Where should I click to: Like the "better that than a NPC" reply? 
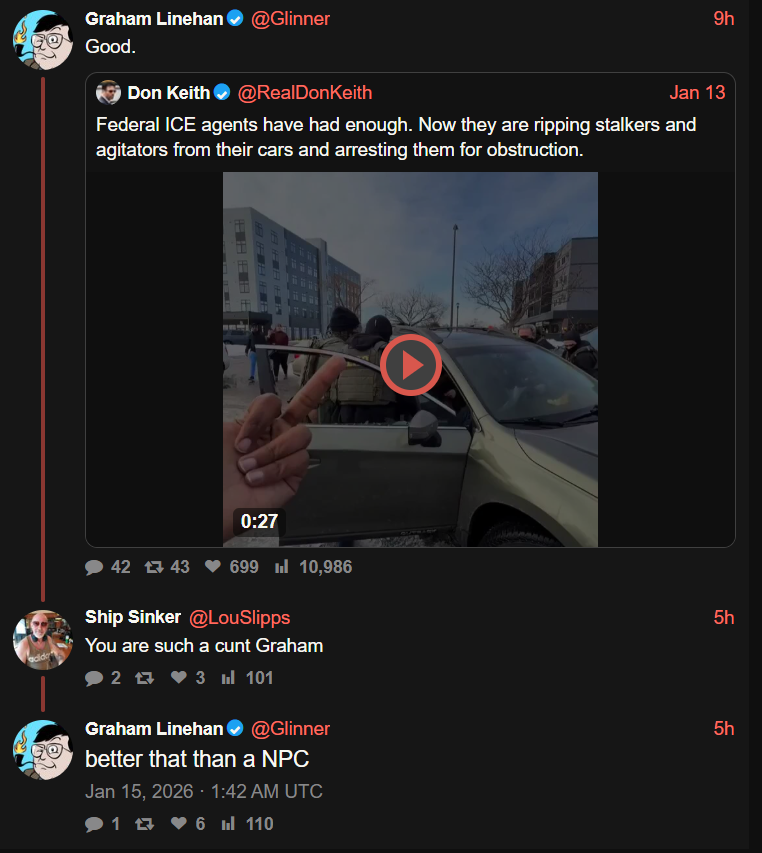[x=178, y=824]
